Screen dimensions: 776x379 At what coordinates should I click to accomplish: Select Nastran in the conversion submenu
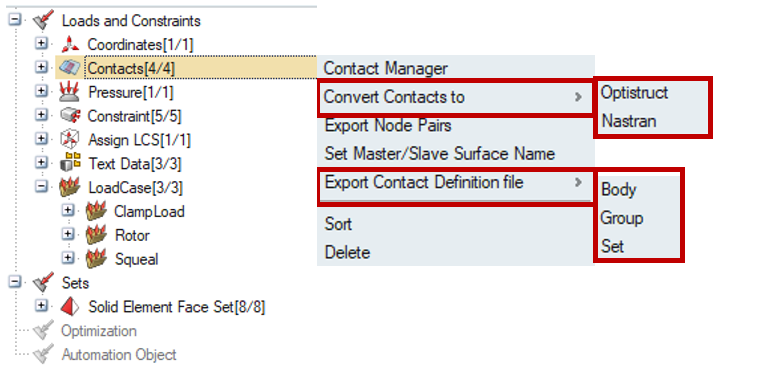click(629, 121)
